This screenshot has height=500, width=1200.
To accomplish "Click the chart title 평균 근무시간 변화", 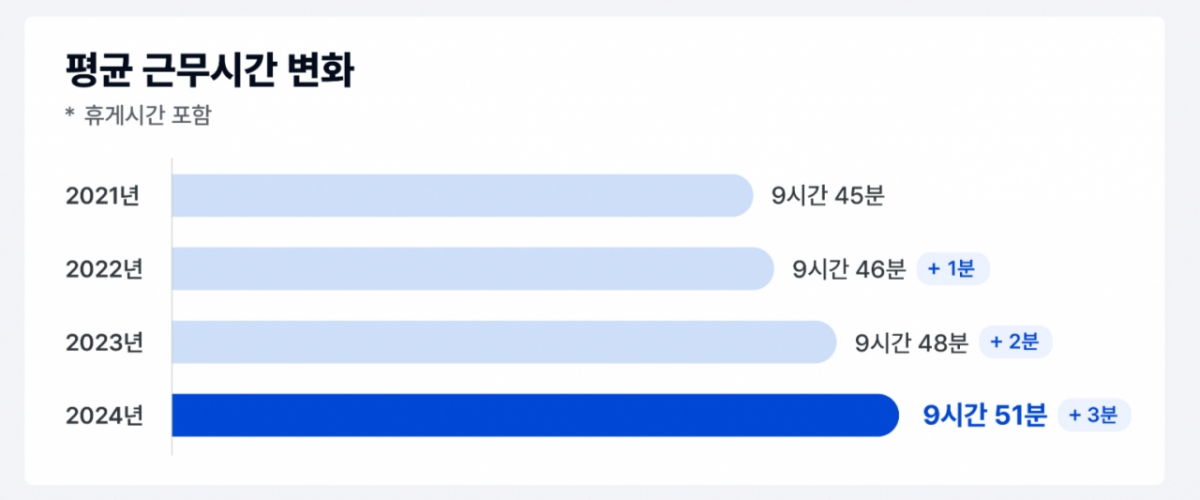I will pyautogui.click(x=208, y=72).
